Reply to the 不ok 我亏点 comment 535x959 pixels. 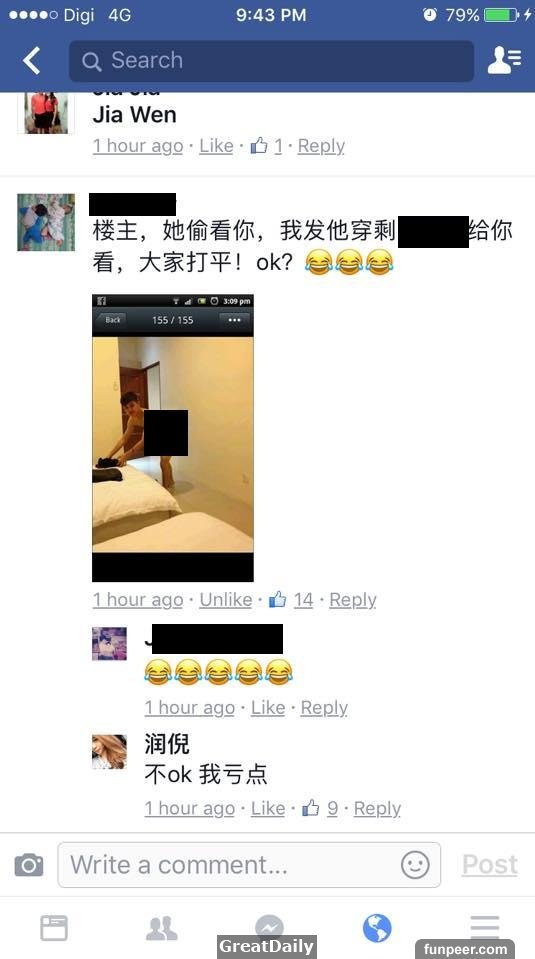377,809
